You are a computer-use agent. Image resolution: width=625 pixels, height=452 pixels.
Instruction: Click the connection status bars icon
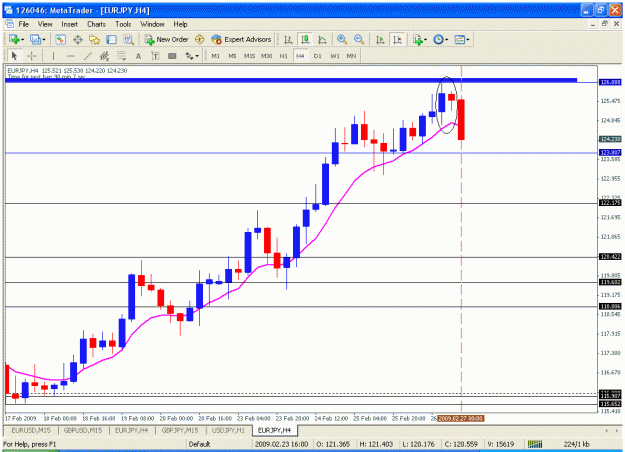pos(535,444)
